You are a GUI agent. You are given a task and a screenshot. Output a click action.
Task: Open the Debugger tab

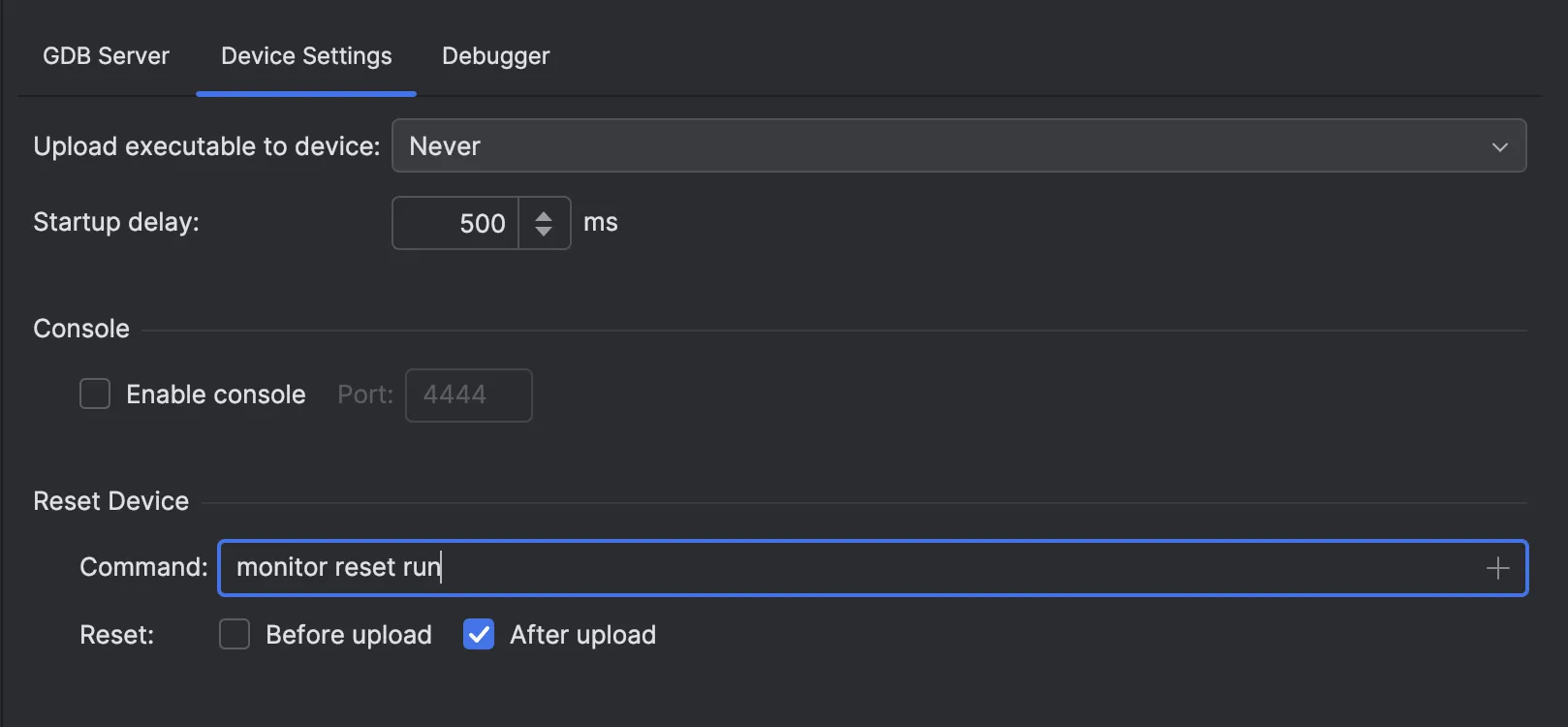tap(495, 56)
